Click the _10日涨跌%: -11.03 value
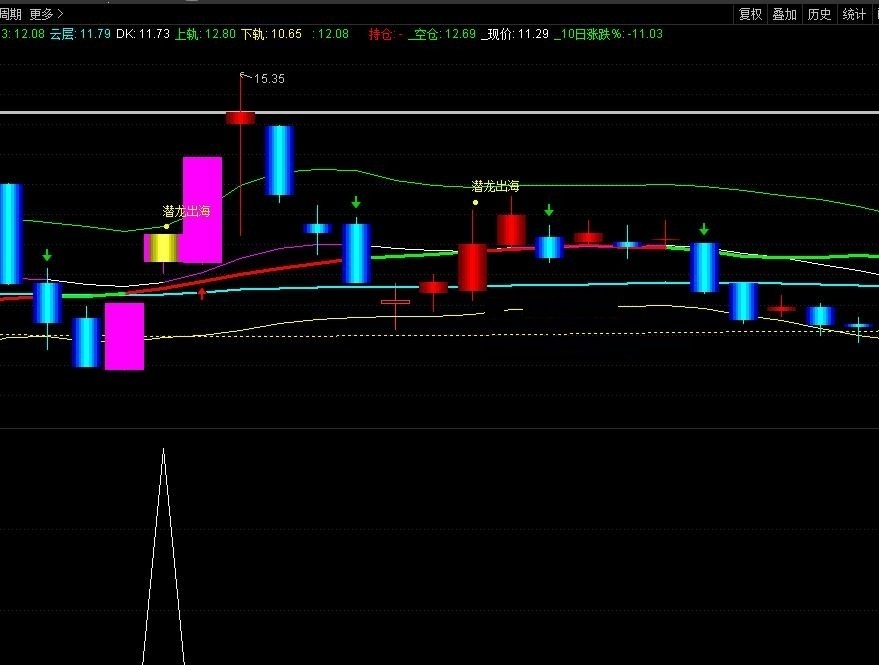Image resolution: width=879 pixels, height=665 pixels. pos(608,34)
